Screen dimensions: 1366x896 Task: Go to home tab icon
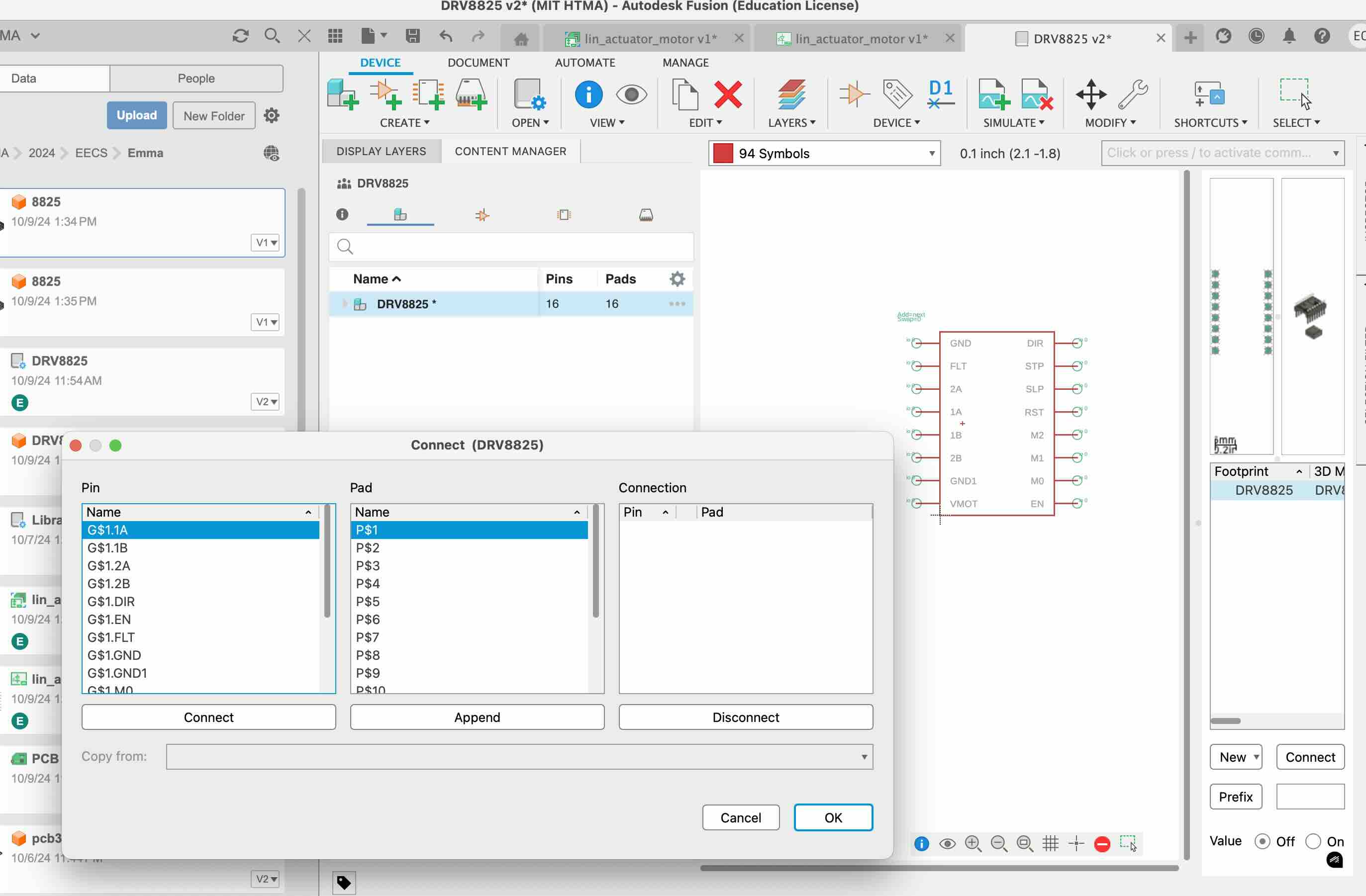(520, 38)
